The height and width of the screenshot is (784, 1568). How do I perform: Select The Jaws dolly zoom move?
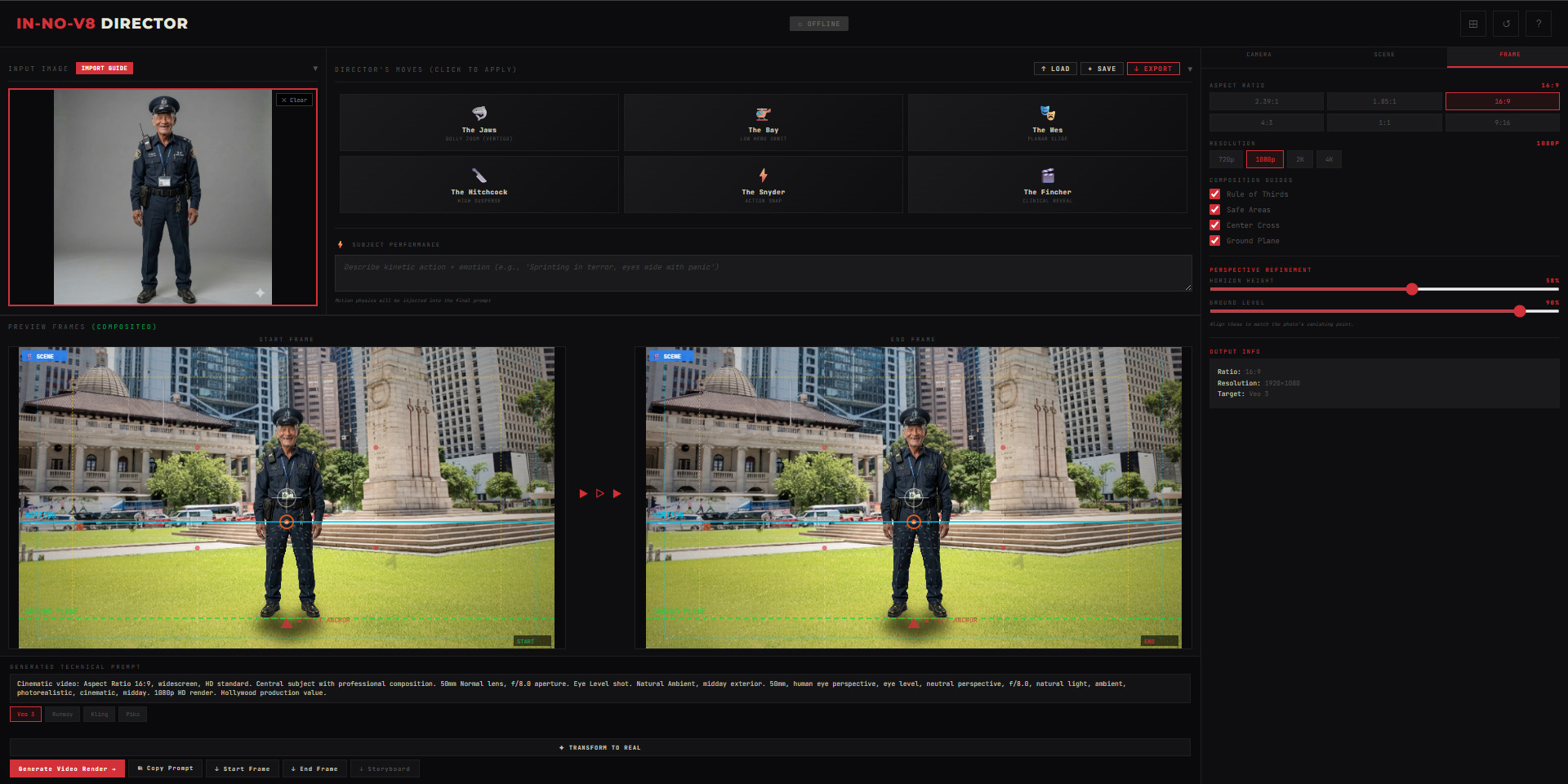(x=479, y=122)
